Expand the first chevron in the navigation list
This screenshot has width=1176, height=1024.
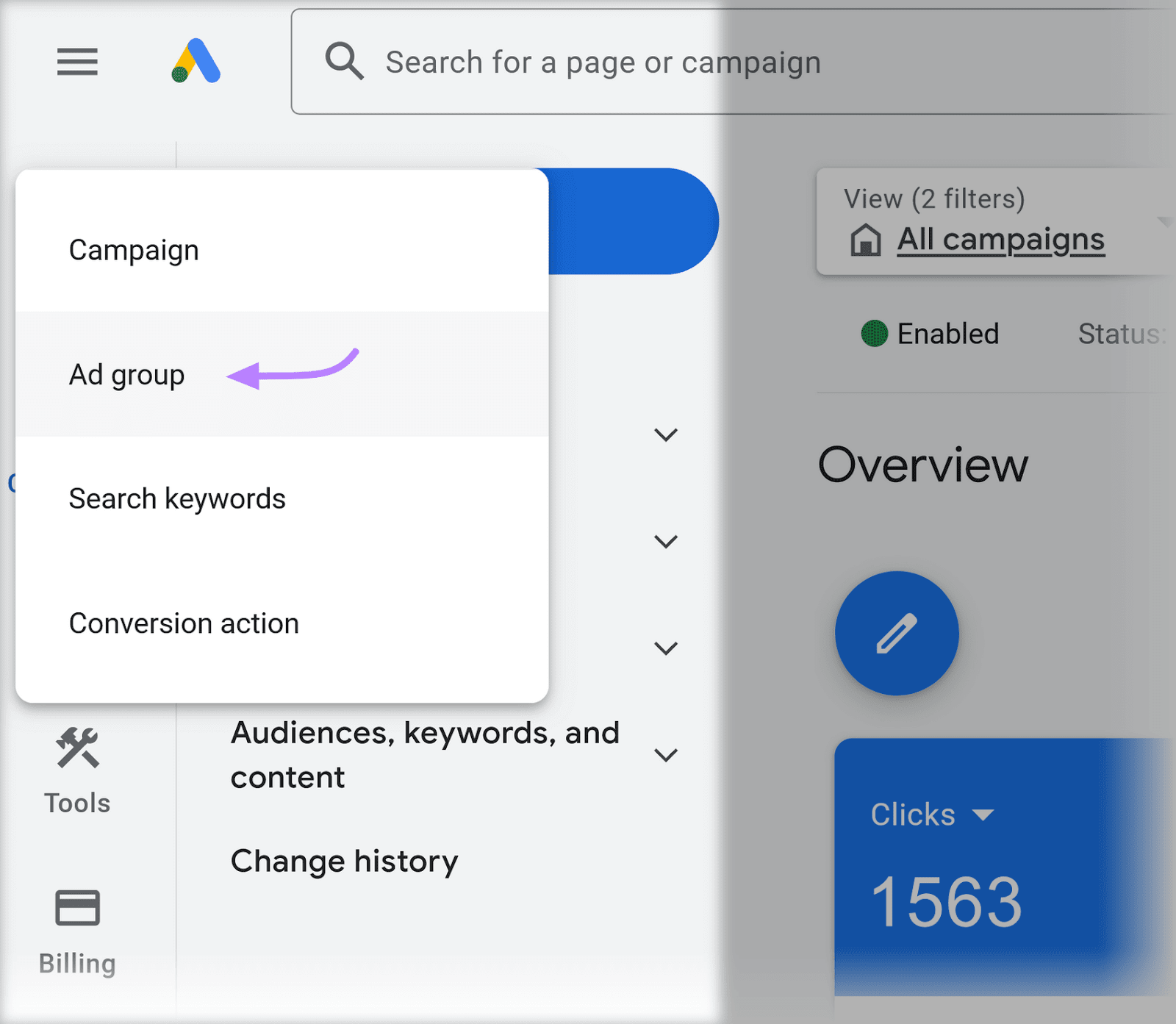click(666, 434)
